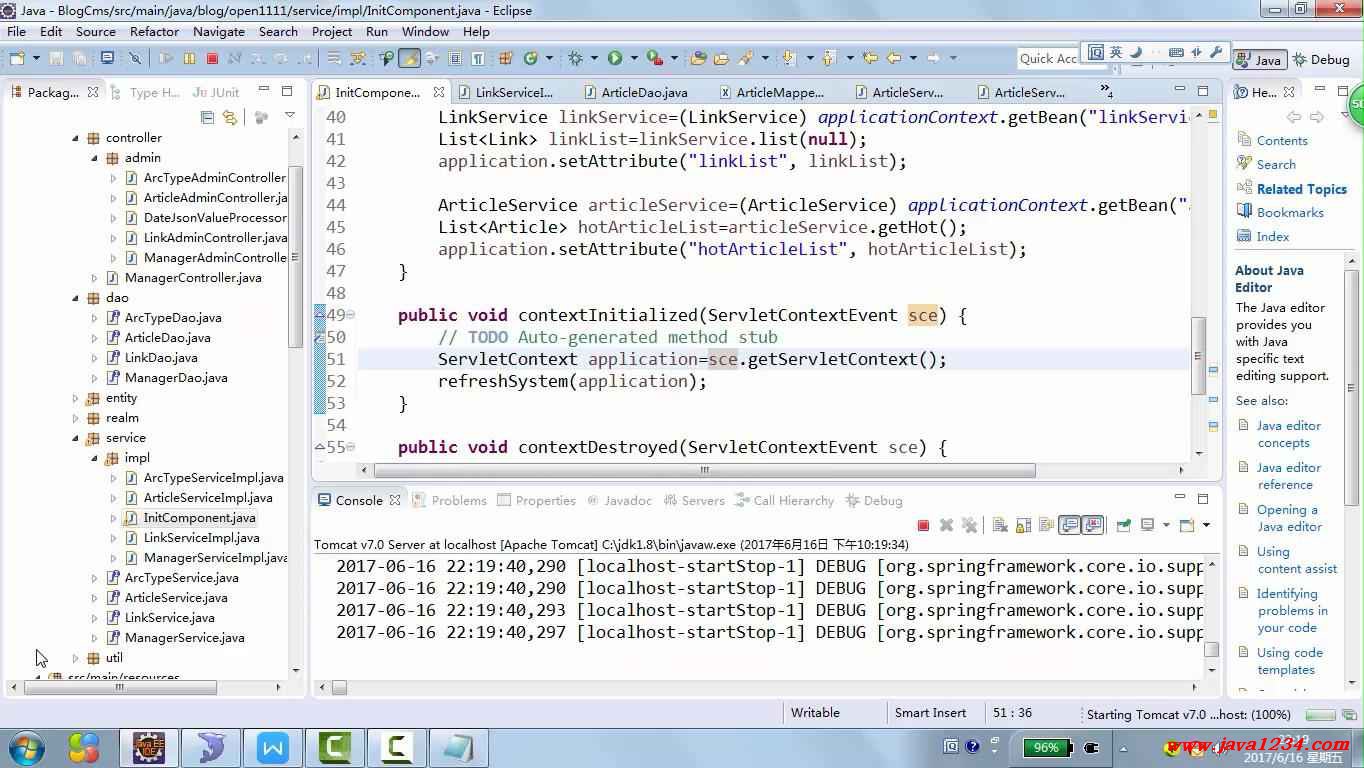Click the Clear Console icon

(1000, 525)
